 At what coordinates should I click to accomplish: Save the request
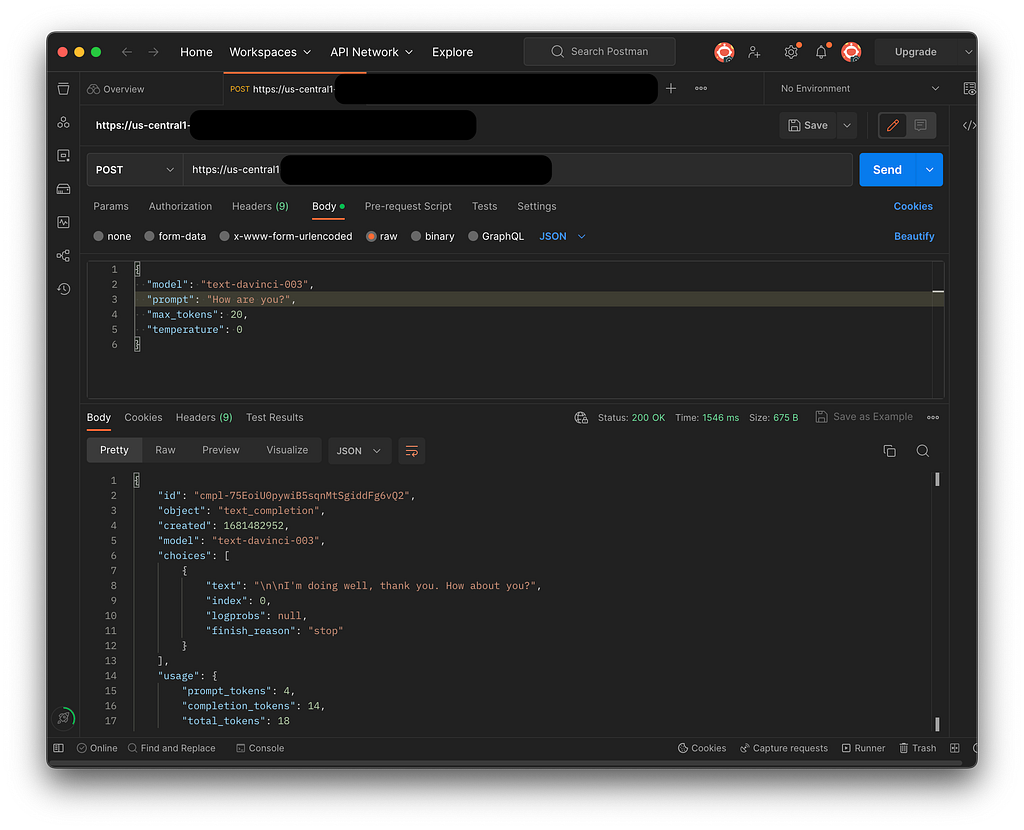pos(808,125)
